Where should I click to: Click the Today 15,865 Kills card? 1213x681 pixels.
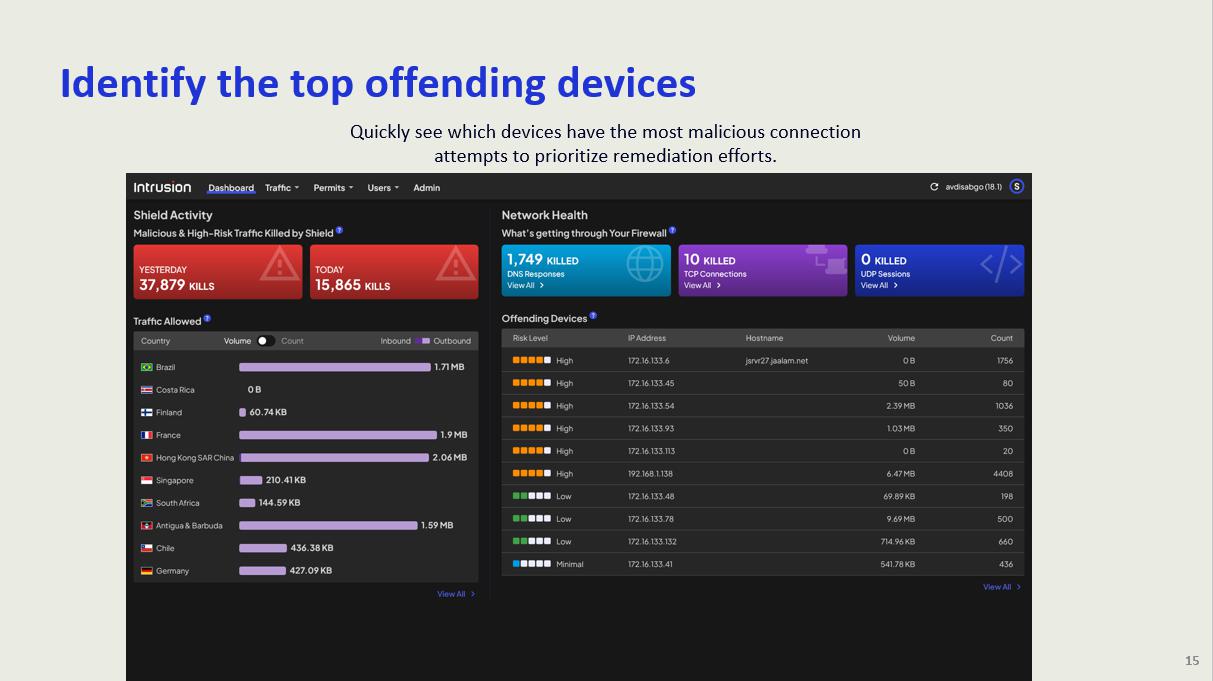click(394, 272)
